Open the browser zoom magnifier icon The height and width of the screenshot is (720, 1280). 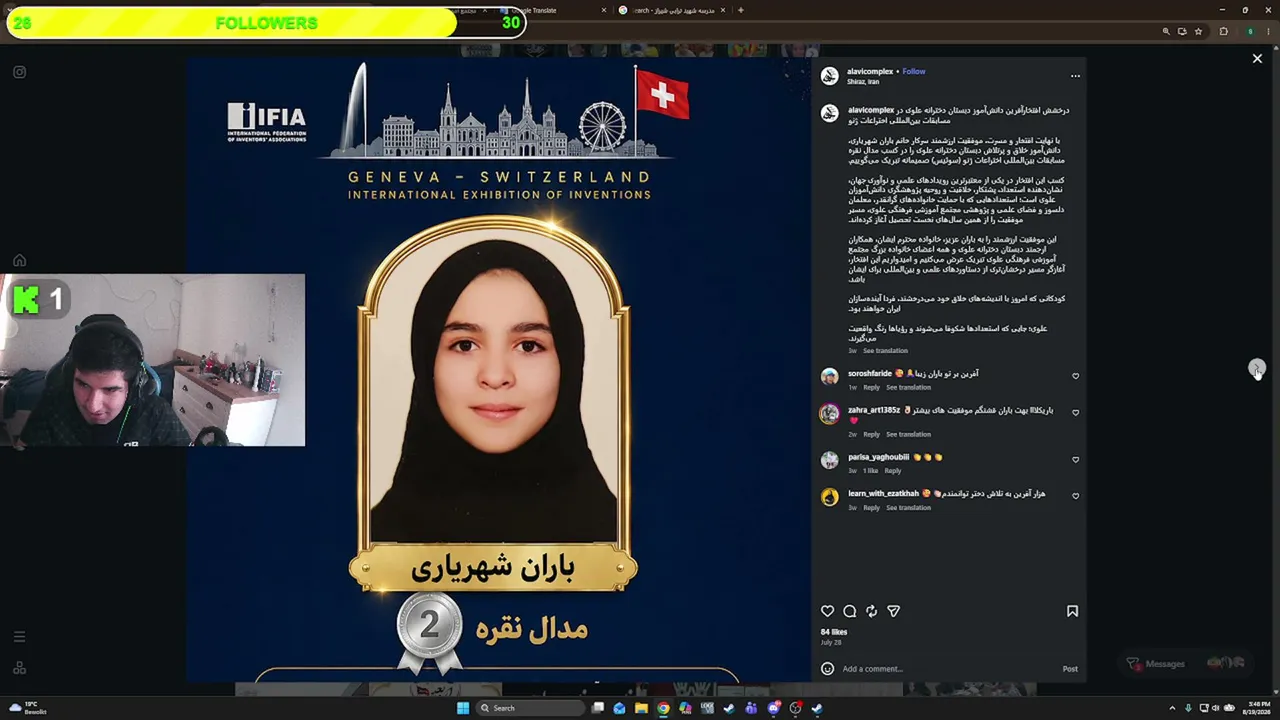[x=1166, y=32]
